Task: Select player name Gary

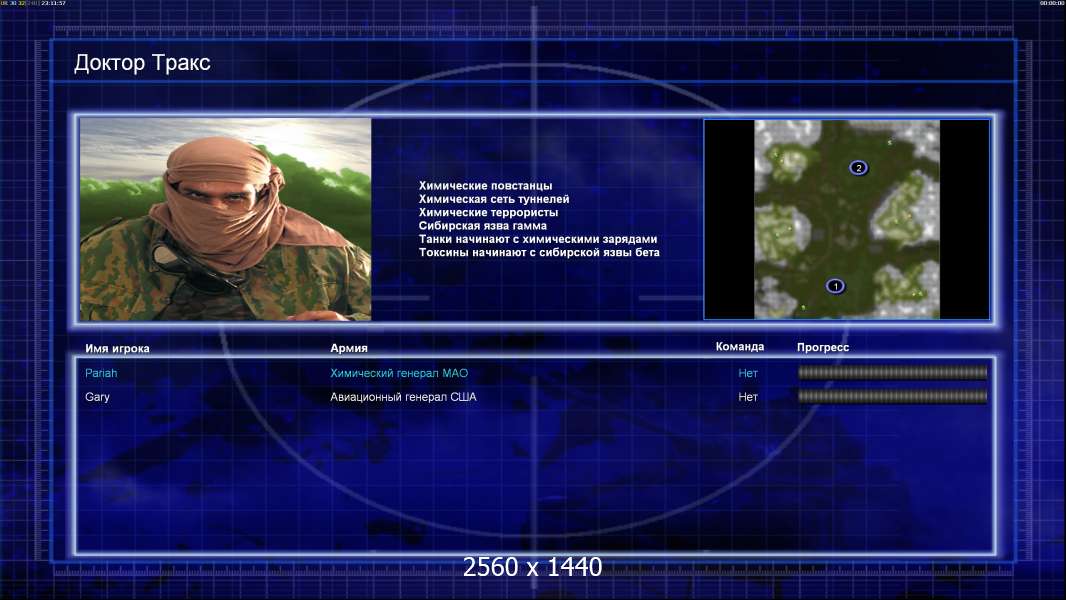Action: pos(97,397)
